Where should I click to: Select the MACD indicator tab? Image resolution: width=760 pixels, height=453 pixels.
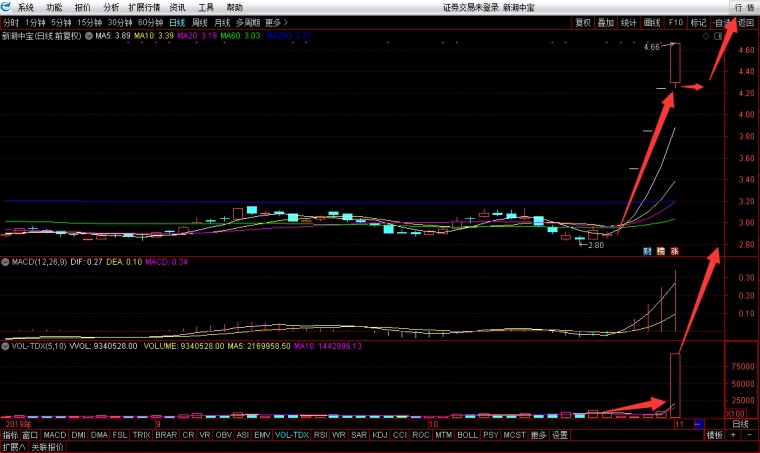coord(55,435)
